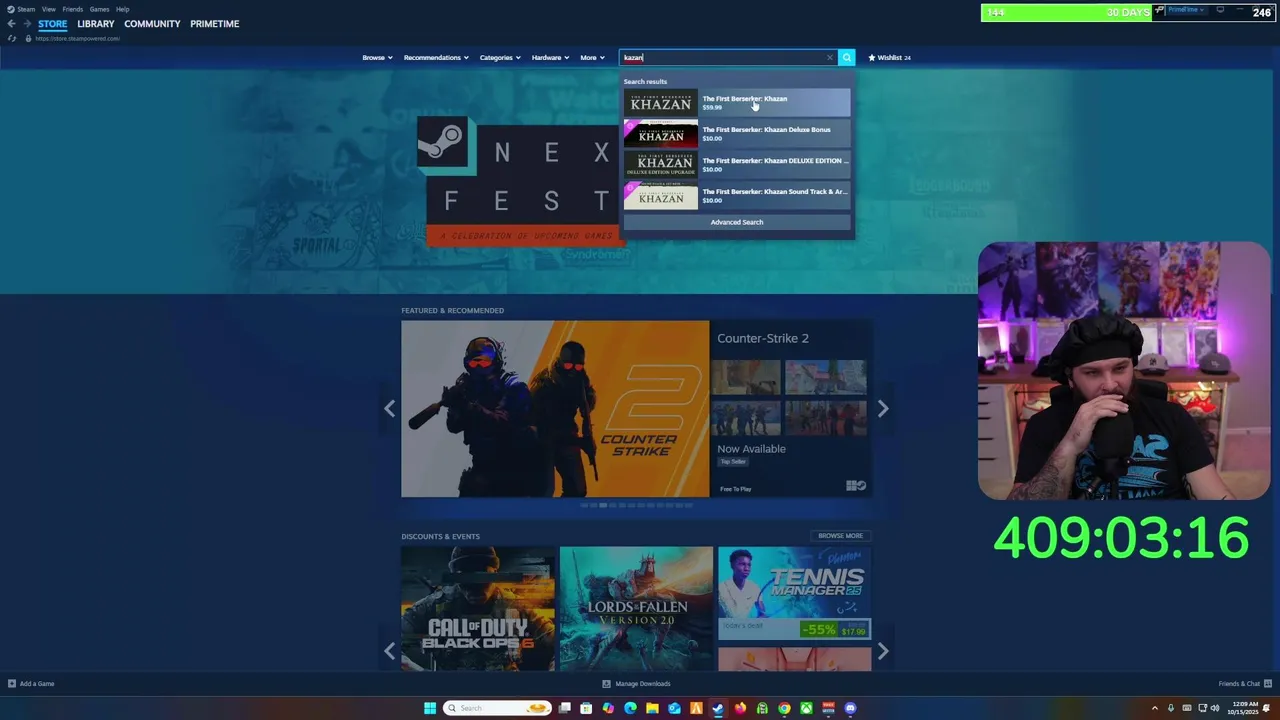1280x720 pixels.
Task: Open Call of Duty Black Ops 6 card
Action: (478, 608)
